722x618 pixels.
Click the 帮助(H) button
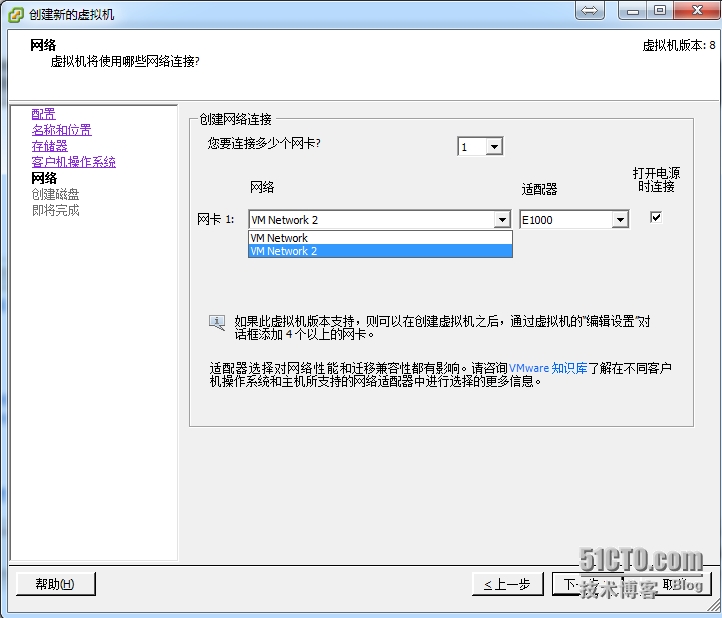point(56,584)
